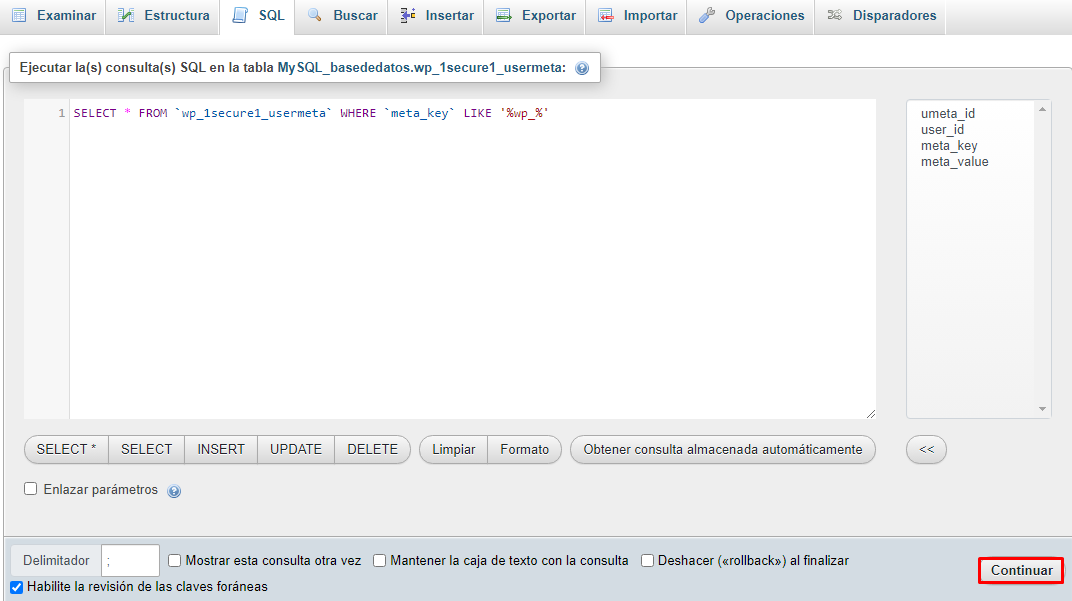Insert an INSERT query template
The image size is (1072, 601).
pos(221,449)
